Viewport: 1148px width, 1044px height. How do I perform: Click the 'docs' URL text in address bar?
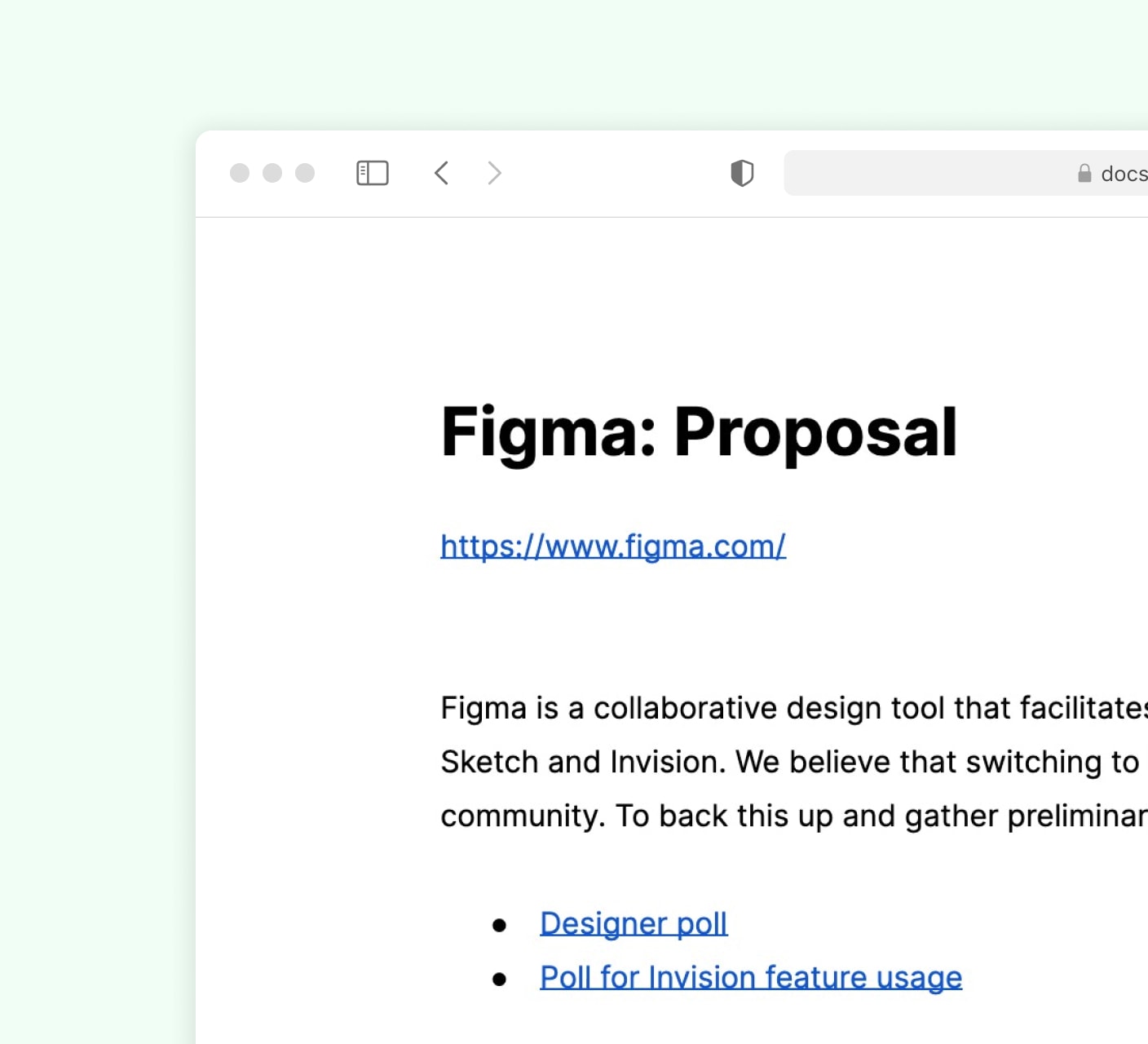1124,174
